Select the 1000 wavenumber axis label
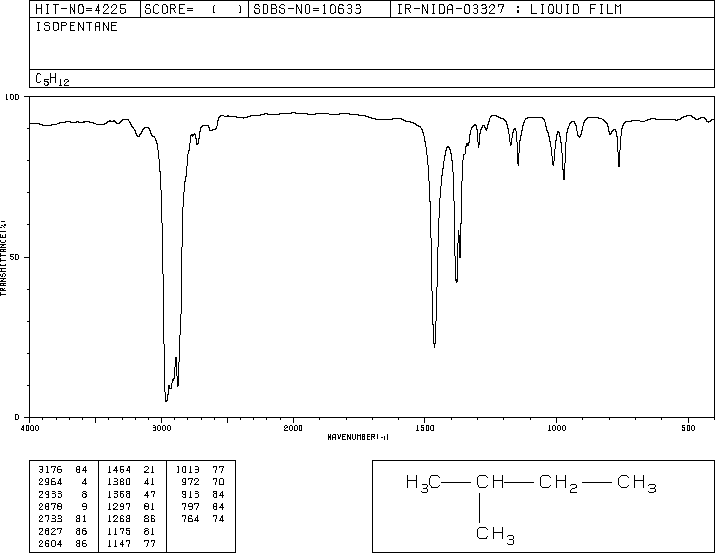The width and height of the screenshot is (715, 553). tap(556, 428)
